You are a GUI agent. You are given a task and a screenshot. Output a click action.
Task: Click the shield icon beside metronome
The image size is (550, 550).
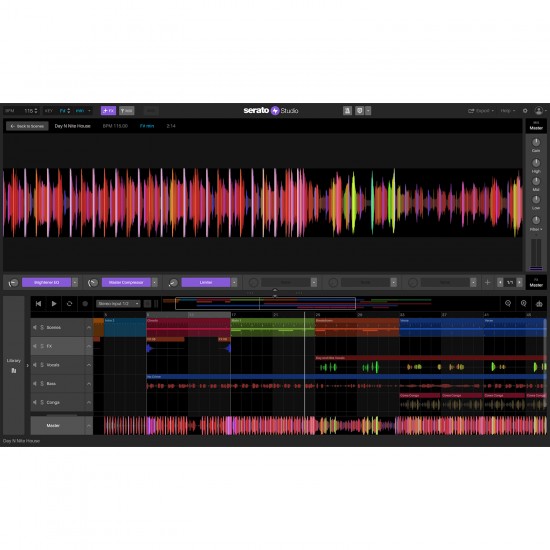pyautogui.click(x=360, y=111)
